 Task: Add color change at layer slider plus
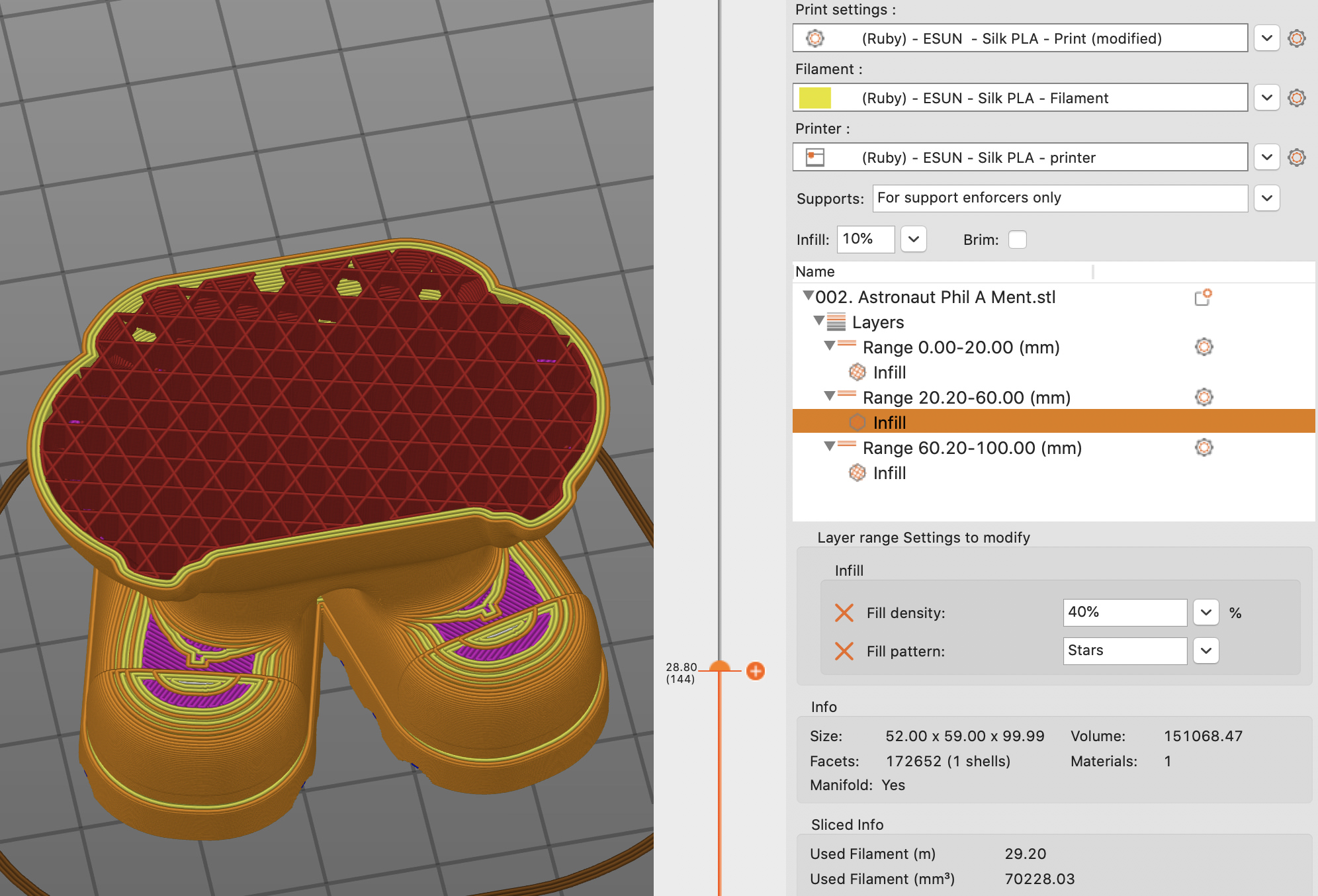point(755,671)
